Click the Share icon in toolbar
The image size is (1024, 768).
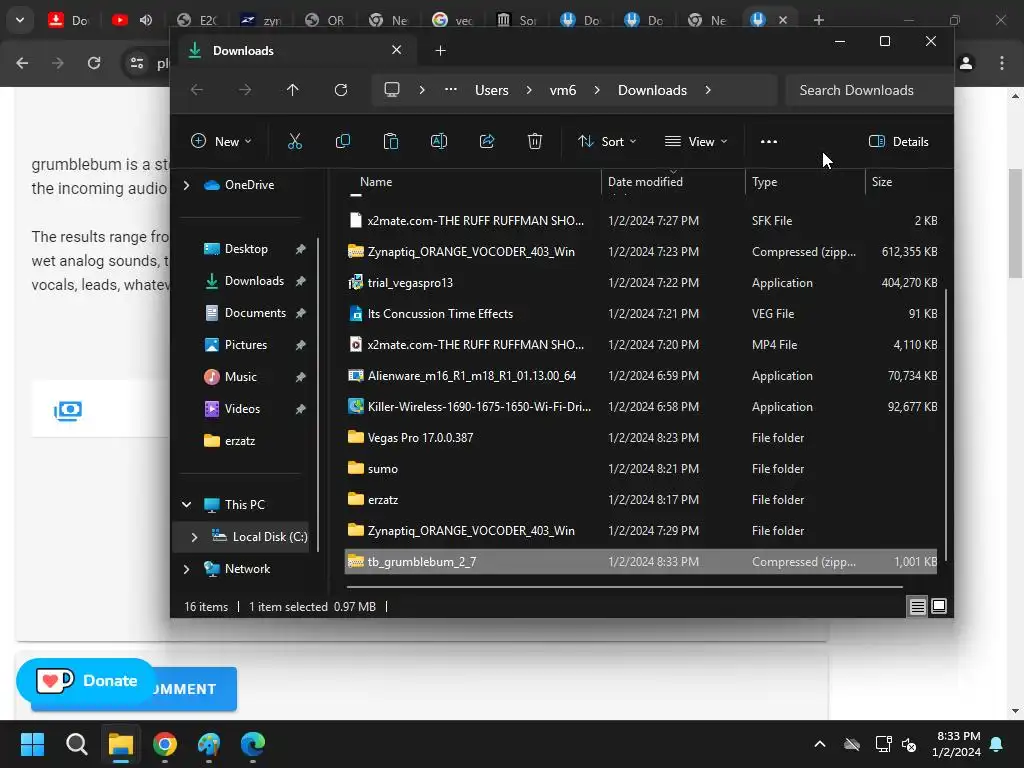point(487,141)
